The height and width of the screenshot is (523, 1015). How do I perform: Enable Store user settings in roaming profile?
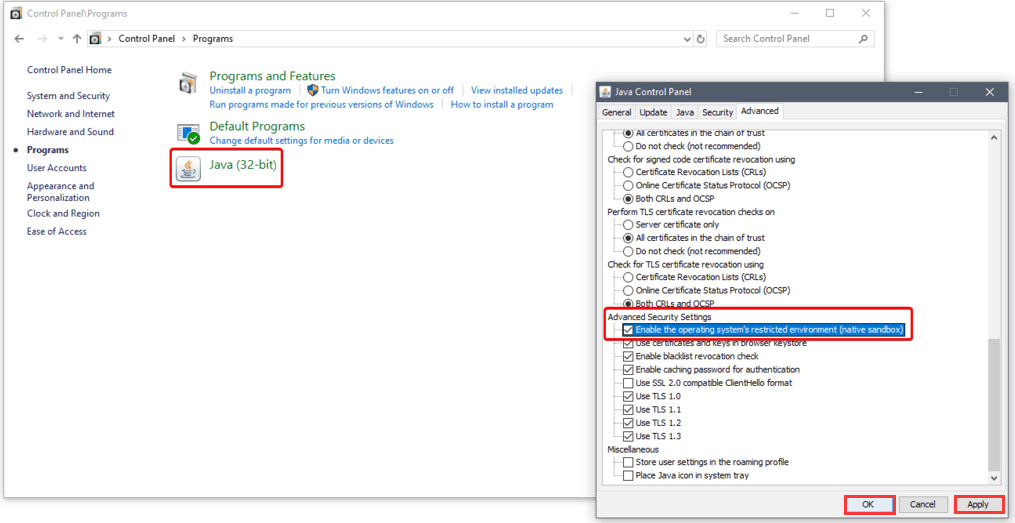628,462
